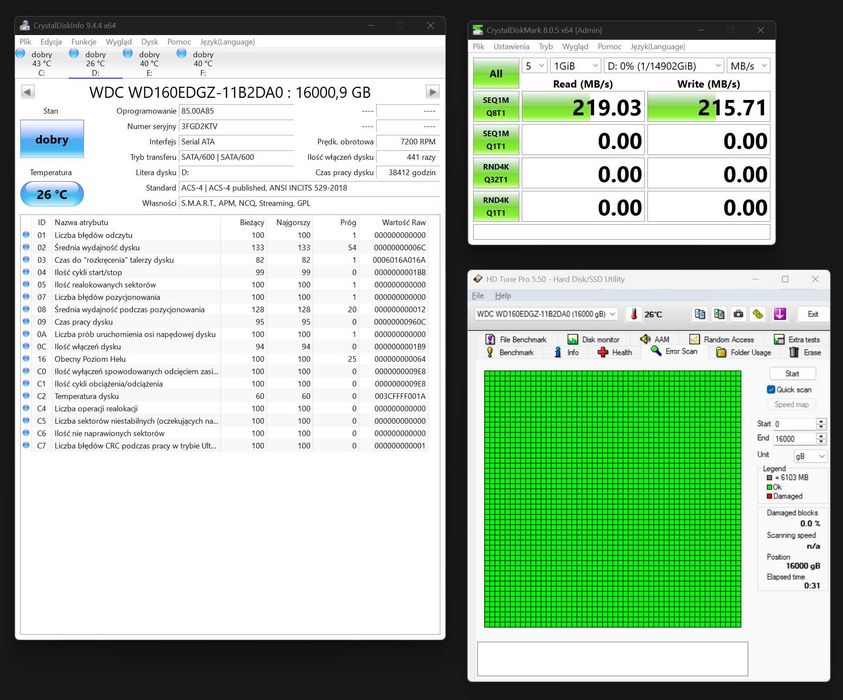
Task: Click End position input field showing 16000
Action: pos(795,439)
